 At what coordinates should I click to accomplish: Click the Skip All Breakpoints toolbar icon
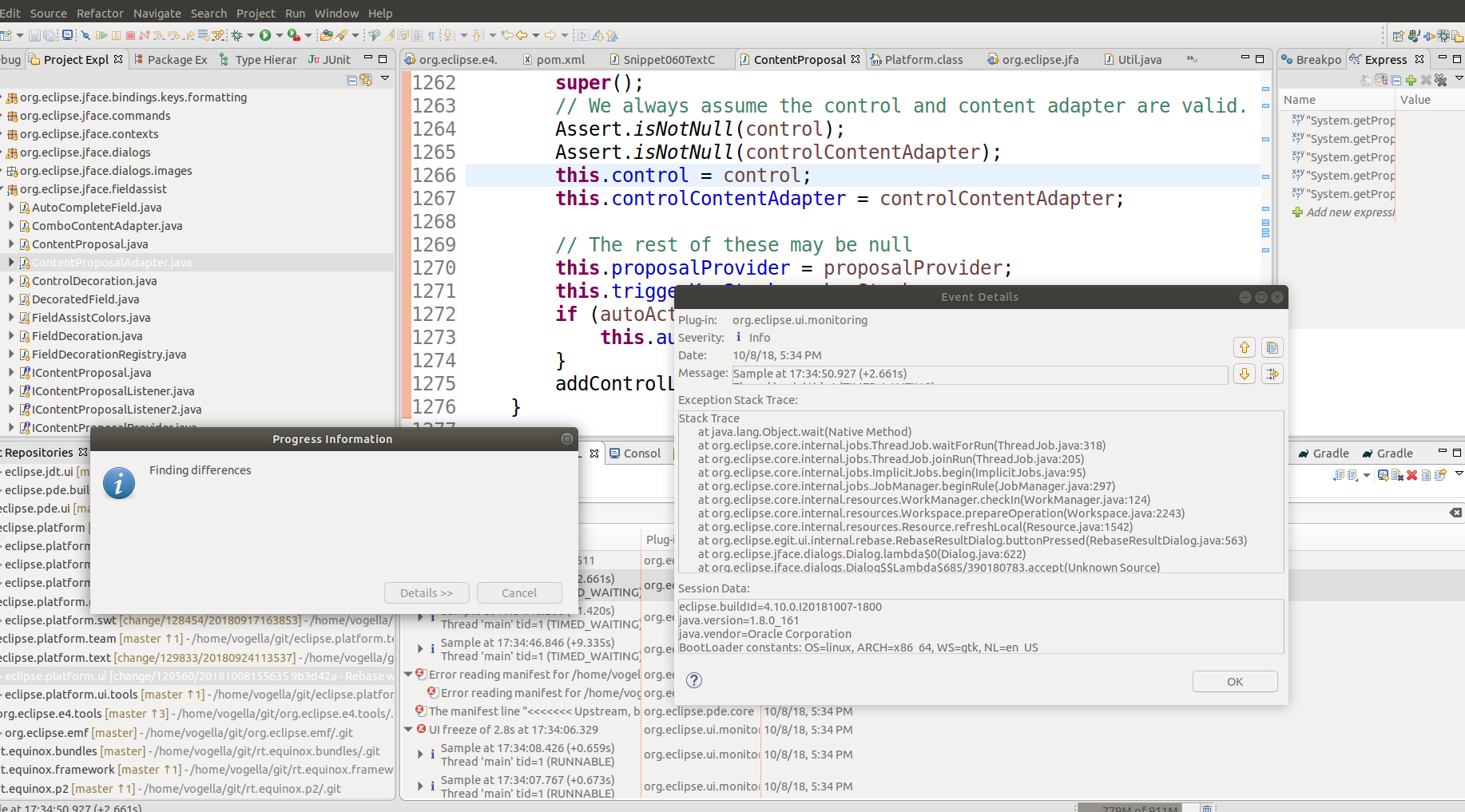(x=85, y=35)
